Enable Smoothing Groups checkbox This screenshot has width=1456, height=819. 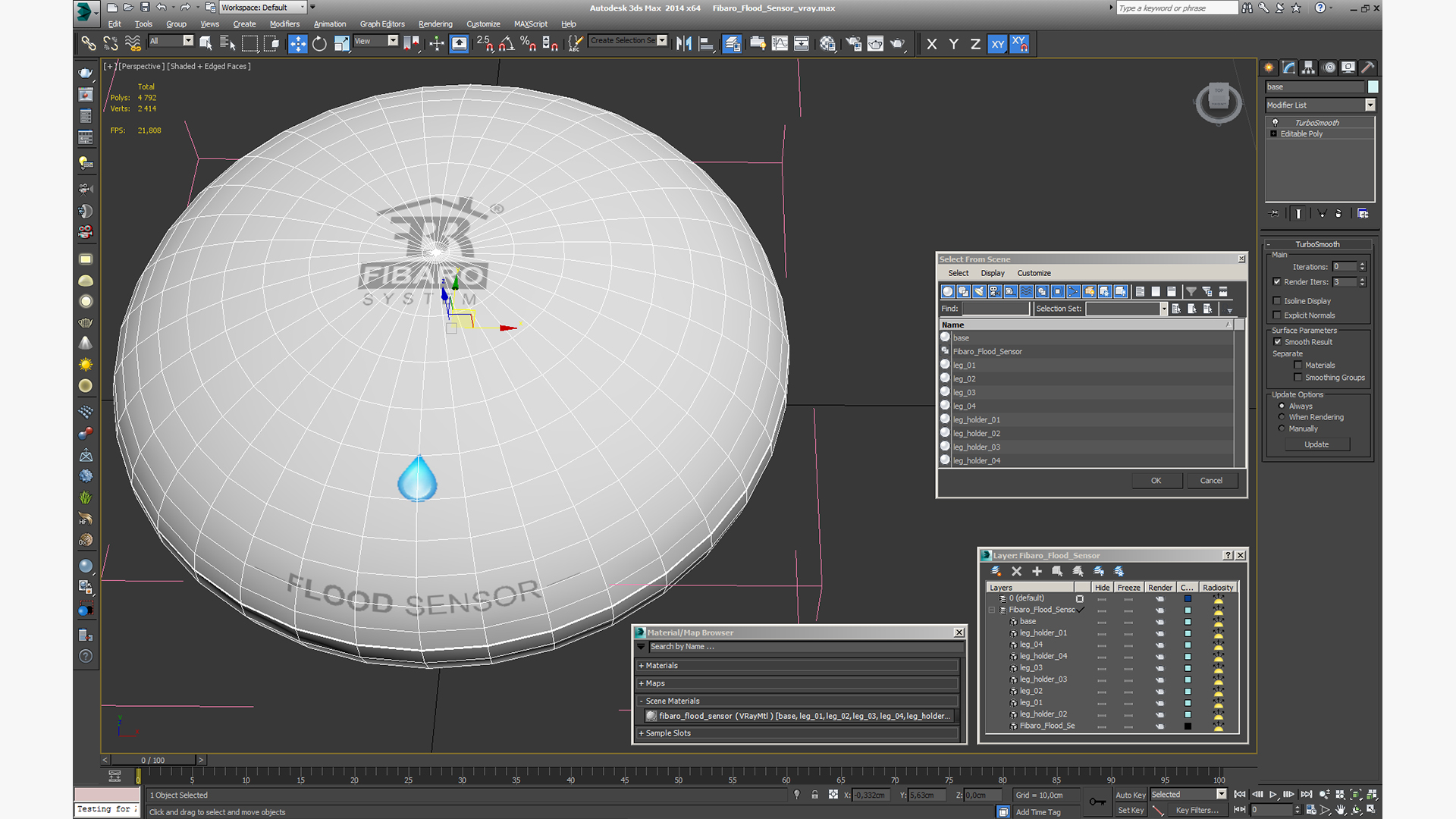[1298, 377]
